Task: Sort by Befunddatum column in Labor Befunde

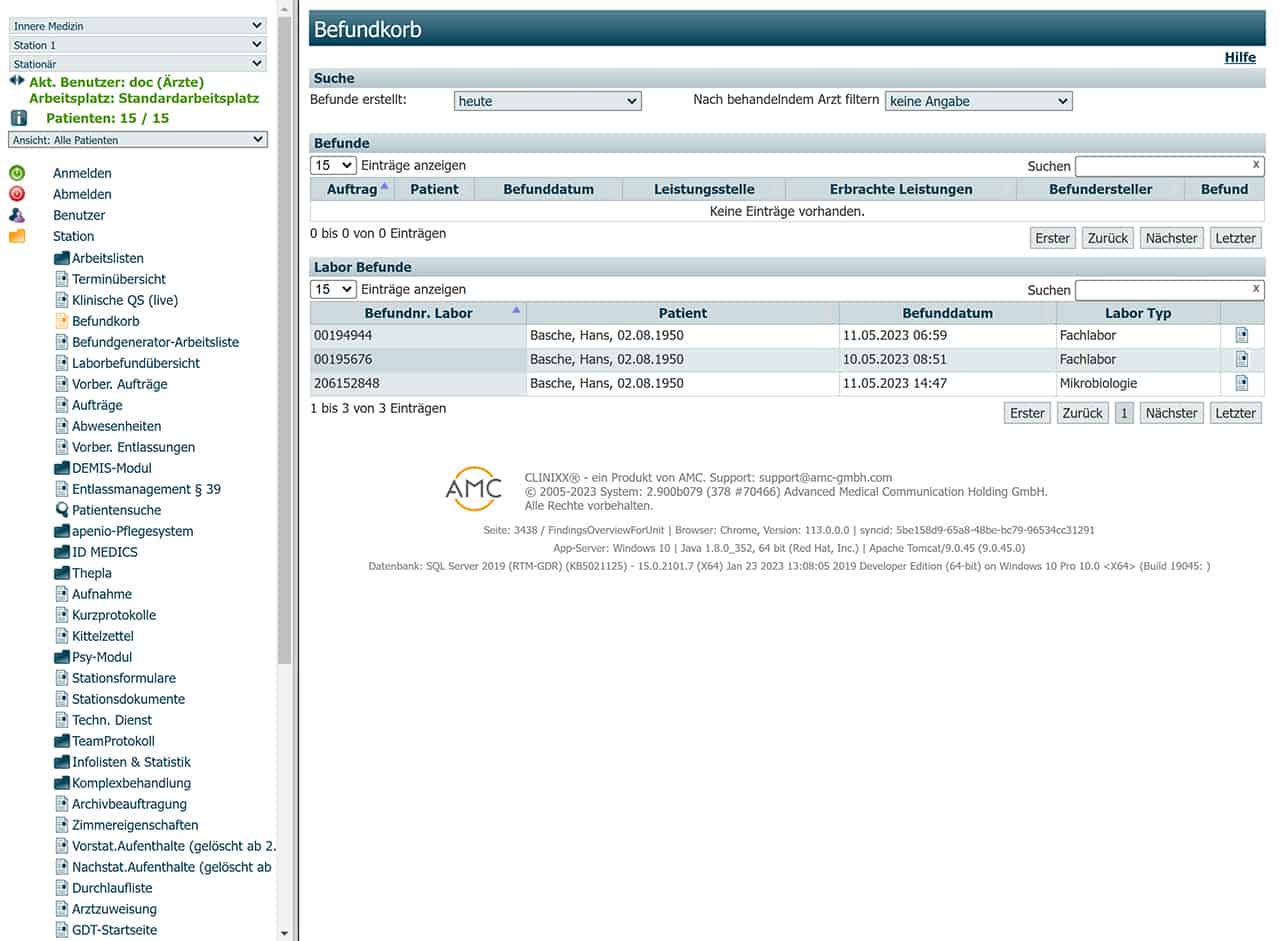Action: click(x=947, y=313)
